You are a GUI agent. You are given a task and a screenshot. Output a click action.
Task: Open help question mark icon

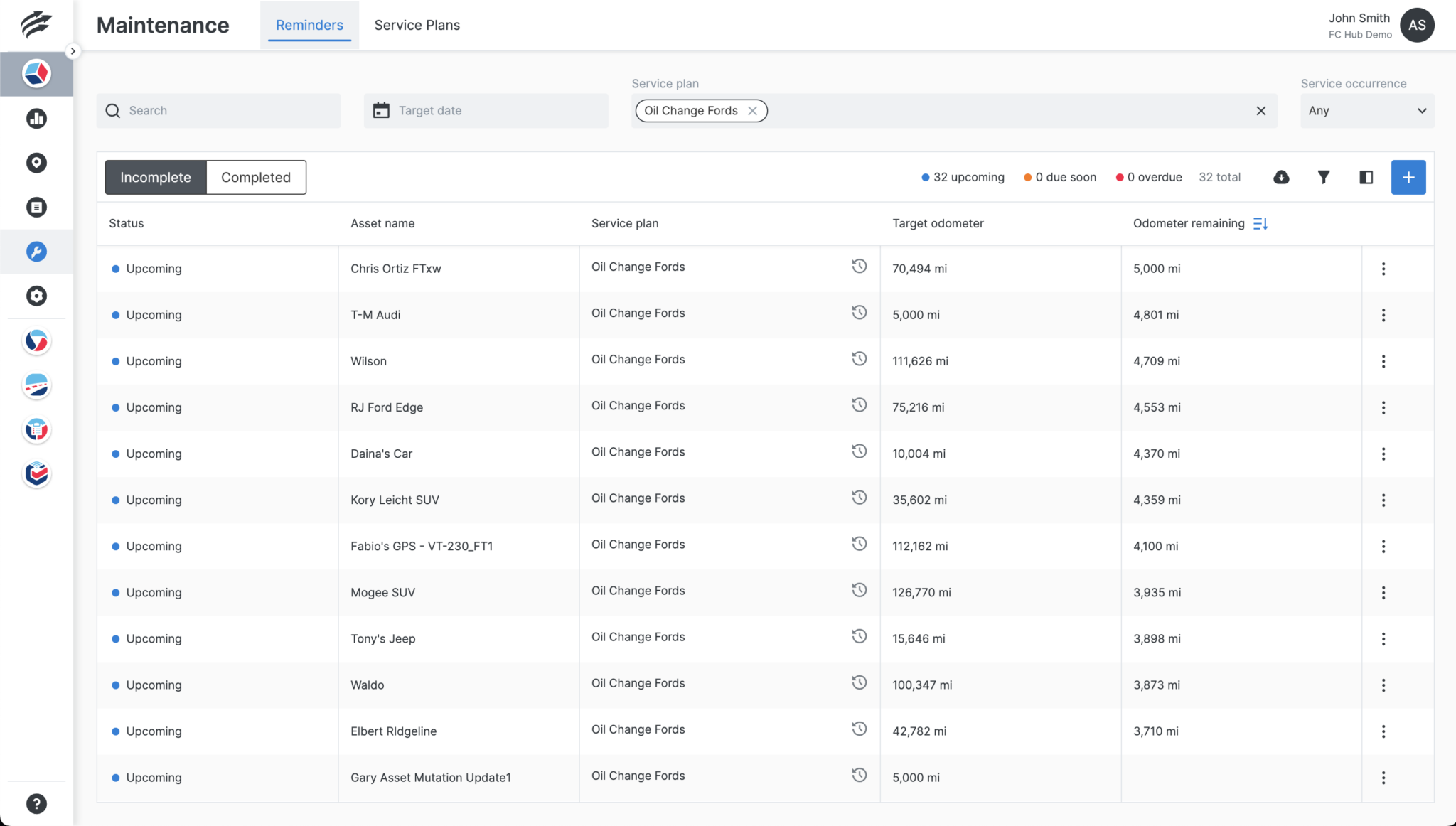coord(36,804)
